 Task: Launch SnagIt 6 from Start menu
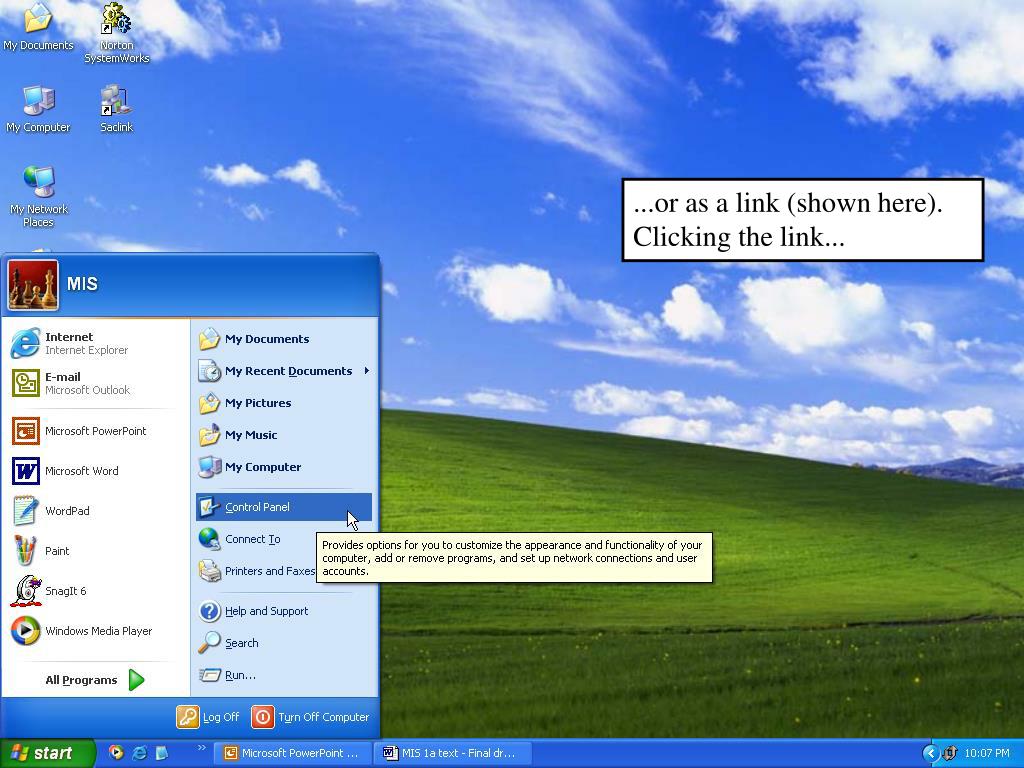click(95, 590)
